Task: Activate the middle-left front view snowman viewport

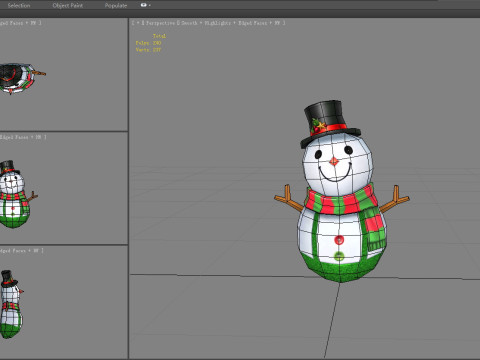Action: [x=64, y=188]
